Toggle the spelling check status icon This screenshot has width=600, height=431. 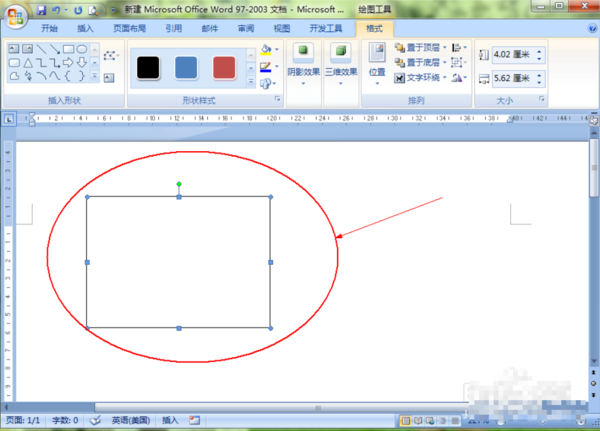[95, 420]
